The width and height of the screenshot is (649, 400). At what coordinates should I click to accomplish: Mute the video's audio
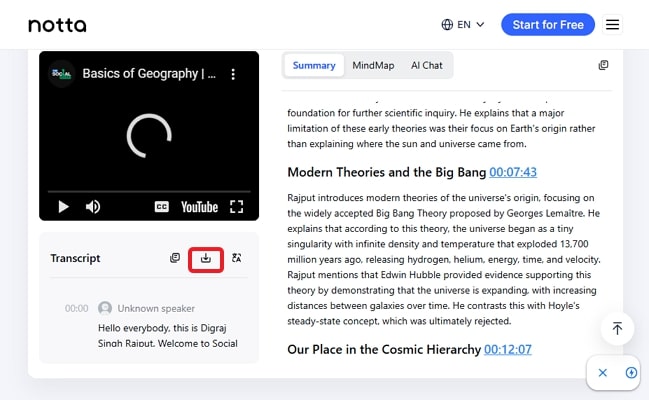(x=93, y=207)
